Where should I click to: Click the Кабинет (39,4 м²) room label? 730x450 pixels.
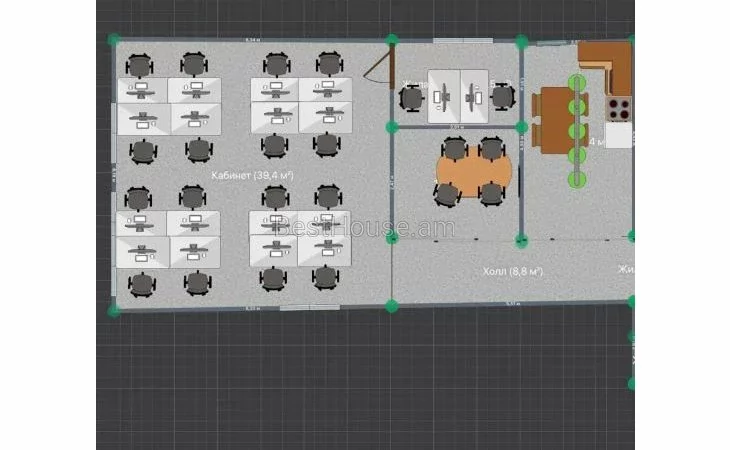tap(250, 175)
